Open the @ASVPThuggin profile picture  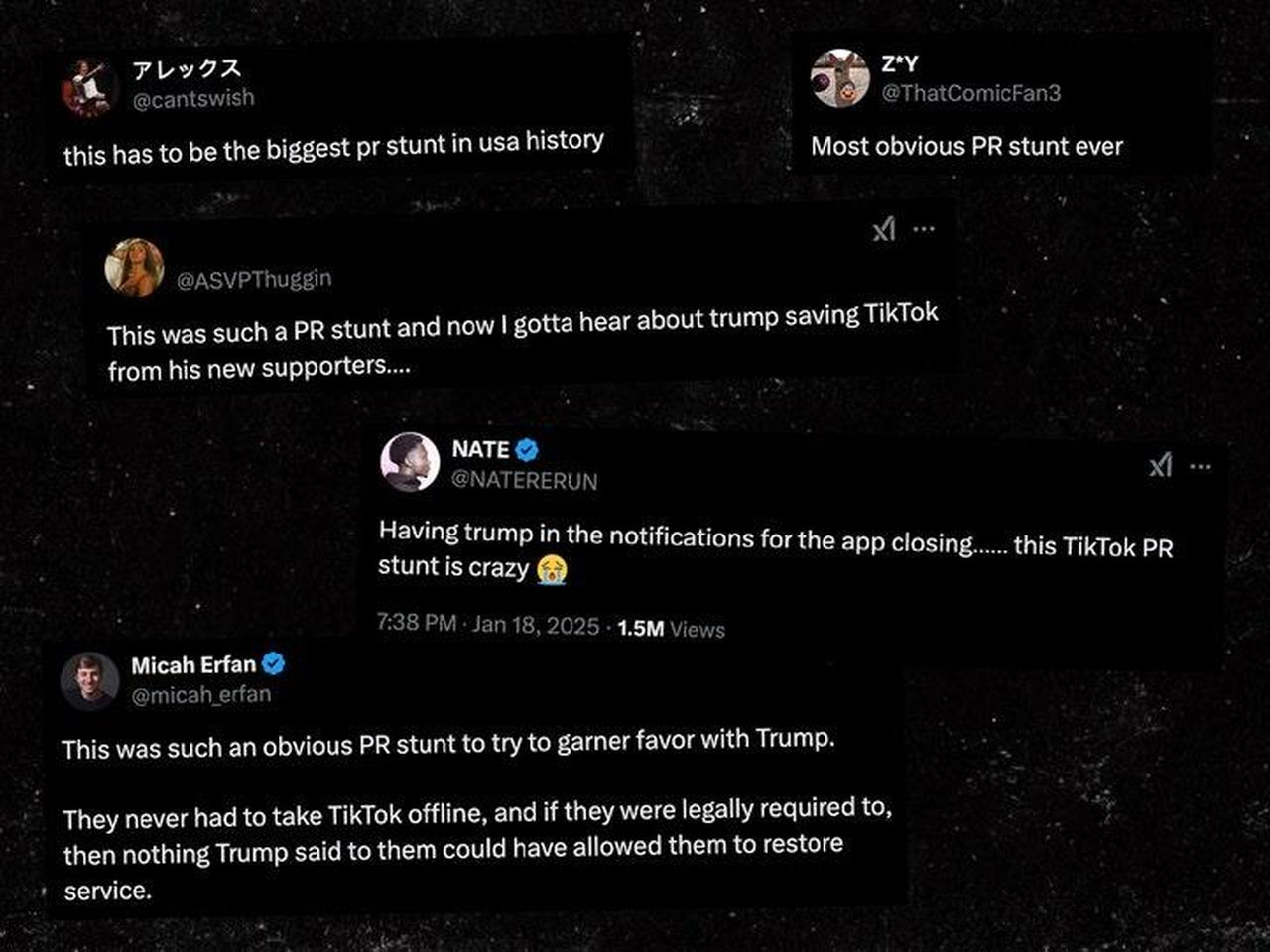[x=134, y=267]
